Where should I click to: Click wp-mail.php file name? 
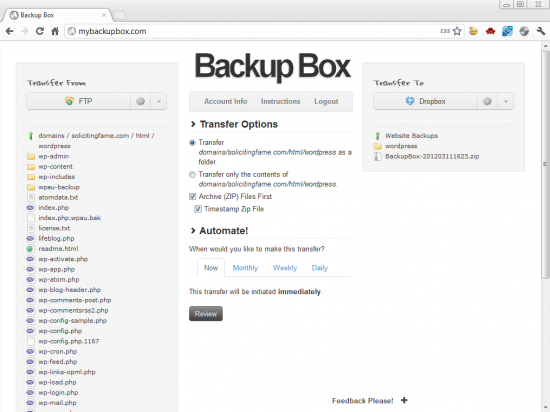coord(57,403)
